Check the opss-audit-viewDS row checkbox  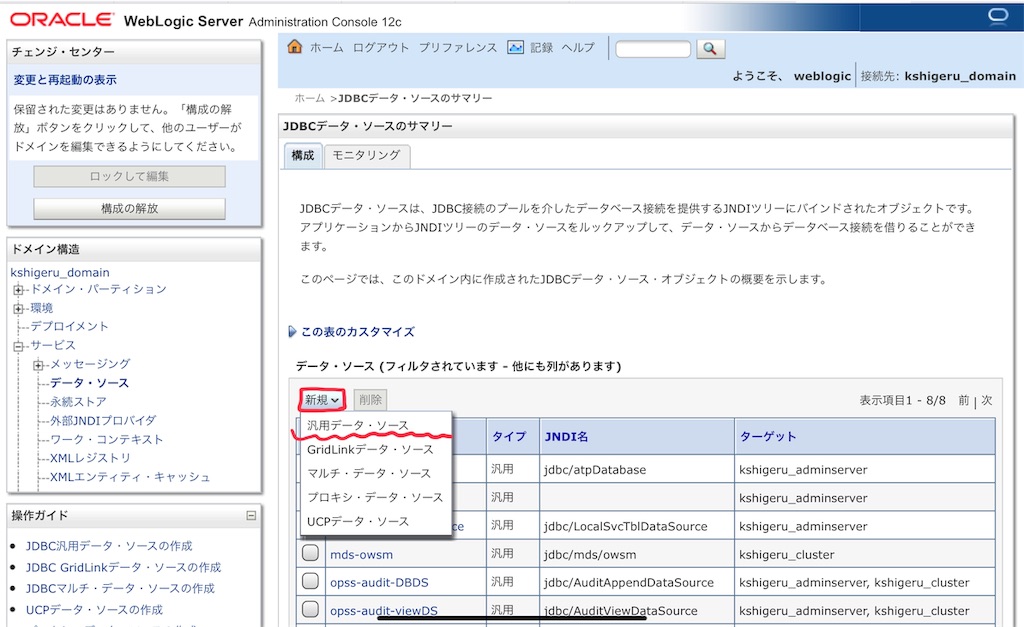point(310,609)
